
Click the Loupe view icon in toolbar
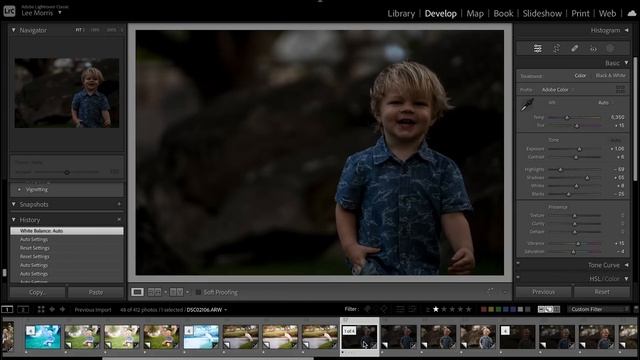point(137,292)
